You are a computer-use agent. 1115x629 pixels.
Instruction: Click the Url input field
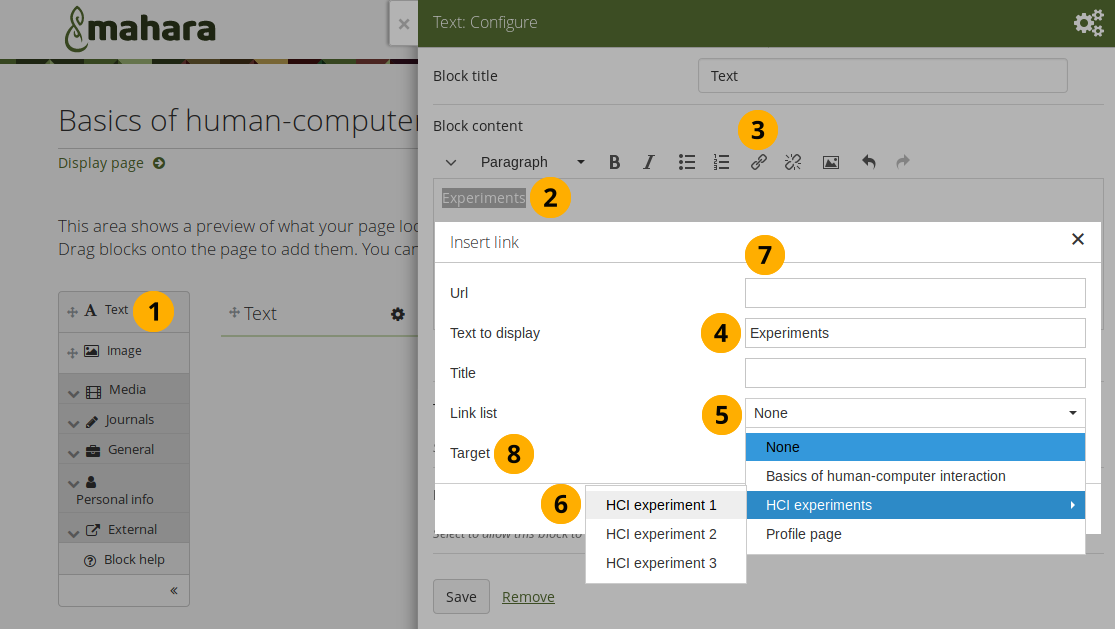pyautogui.click(x=914, y=293)
